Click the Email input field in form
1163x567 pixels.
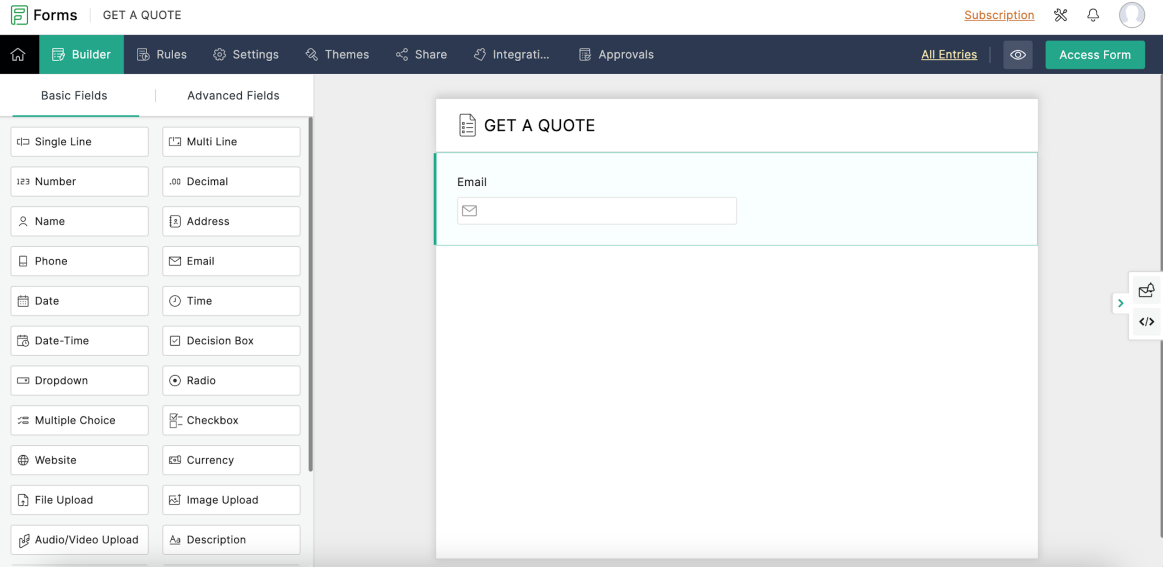tap(596, 211)
